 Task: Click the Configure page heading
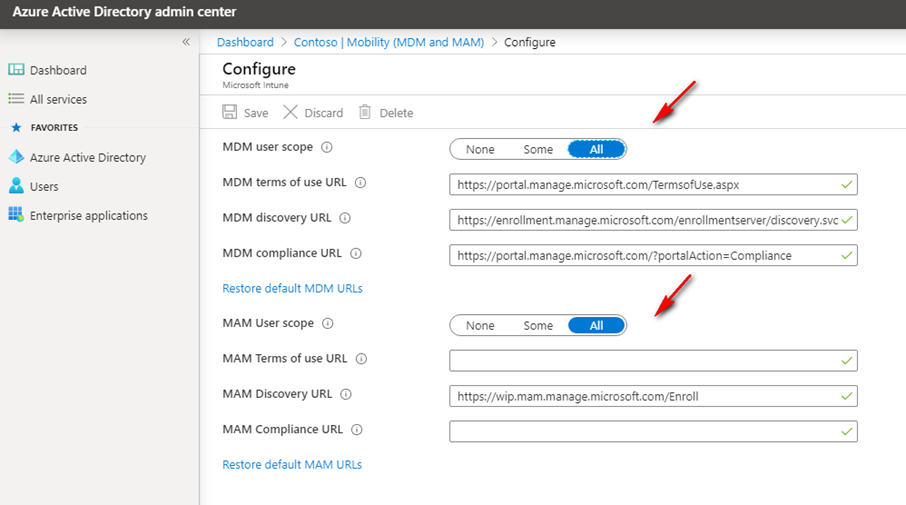tap(259, 69)
